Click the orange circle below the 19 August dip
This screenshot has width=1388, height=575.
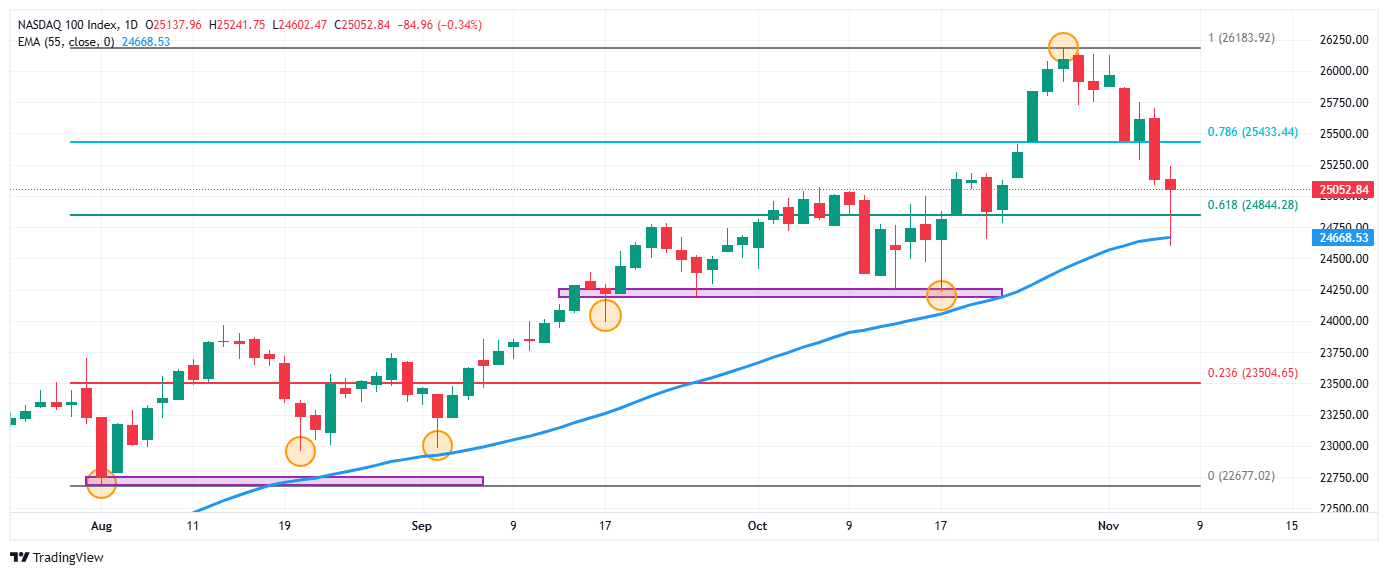300,451
